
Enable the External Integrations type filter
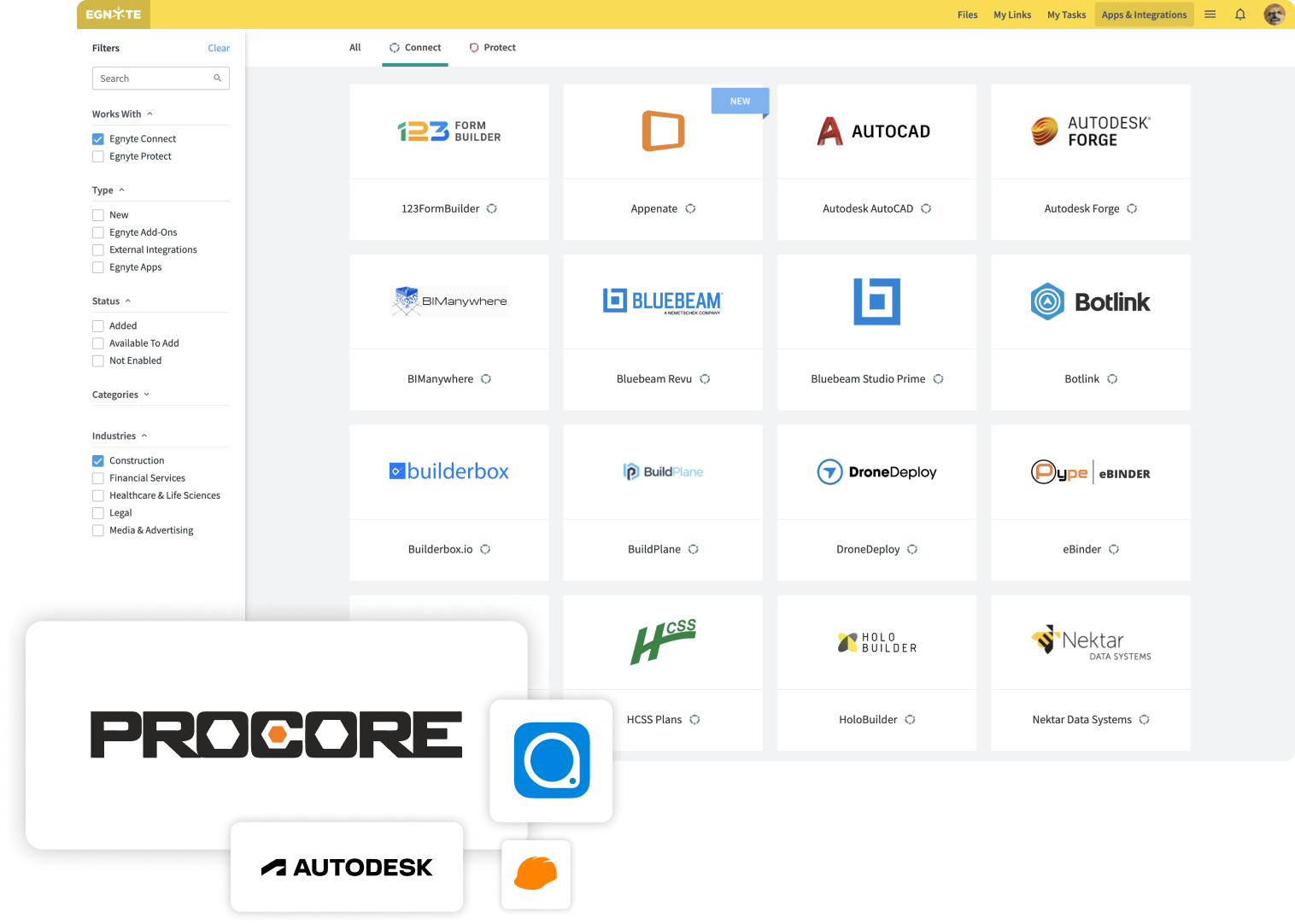tap(97, 249)
